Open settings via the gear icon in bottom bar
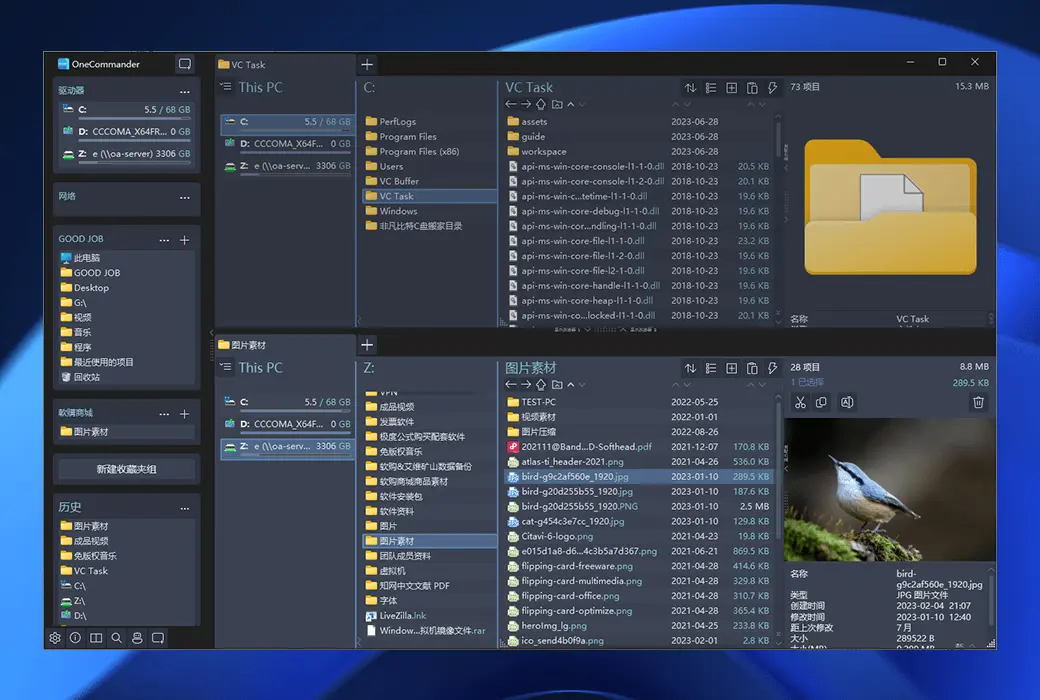This screenshot has height=700, width=1040. coord(55,638)
